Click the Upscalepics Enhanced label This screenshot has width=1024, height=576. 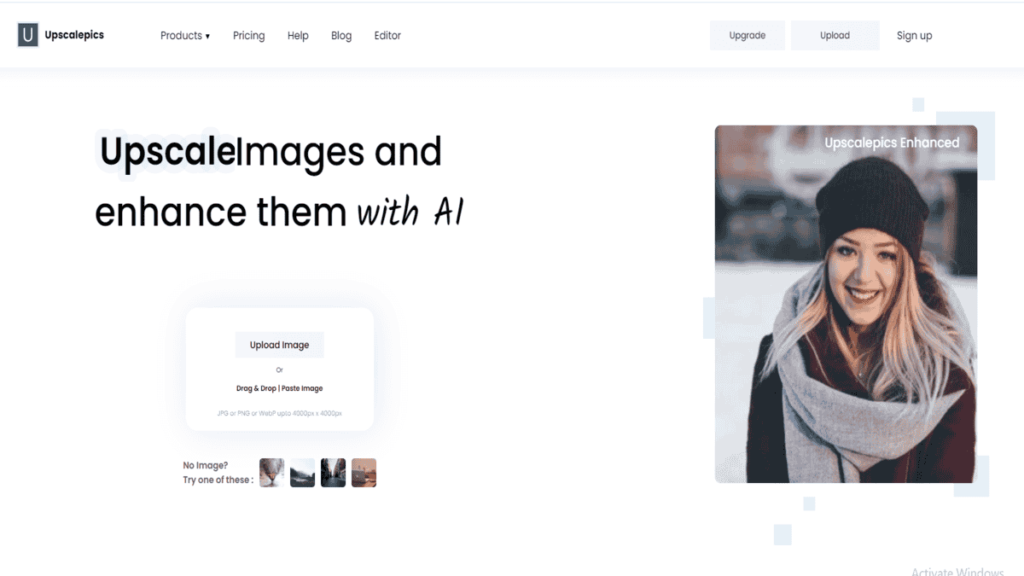tap(891, 142)
